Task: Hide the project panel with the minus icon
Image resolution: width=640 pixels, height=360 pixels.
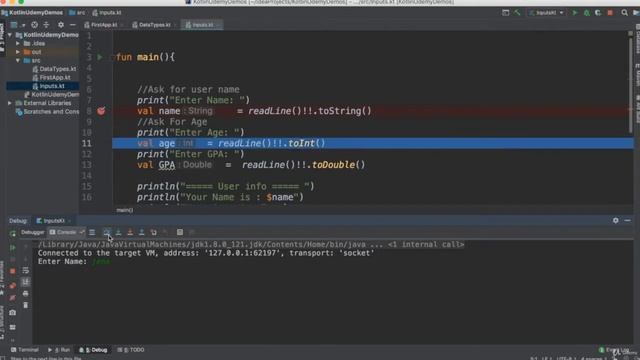Action: 73,25
